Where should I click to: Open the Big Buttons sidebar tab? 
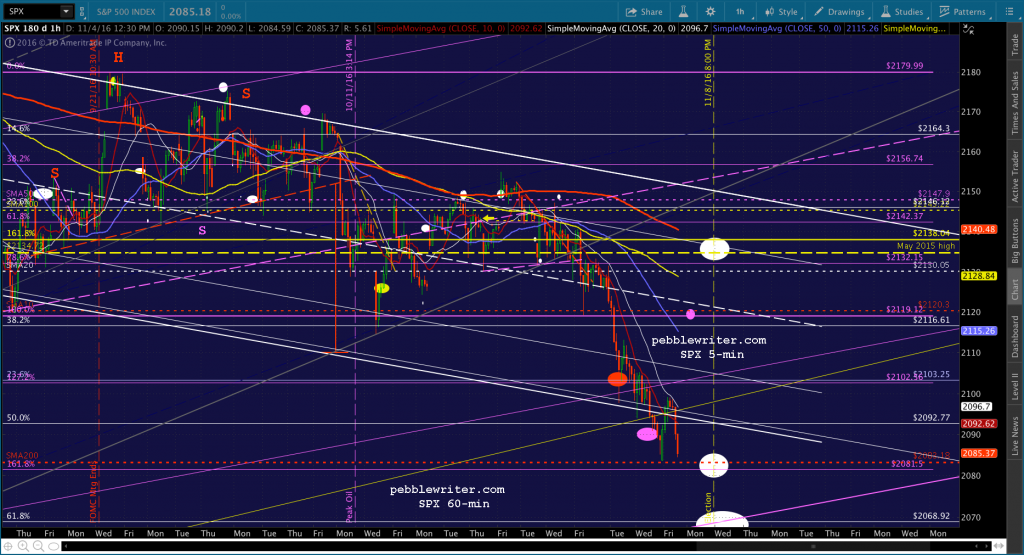1016,240
